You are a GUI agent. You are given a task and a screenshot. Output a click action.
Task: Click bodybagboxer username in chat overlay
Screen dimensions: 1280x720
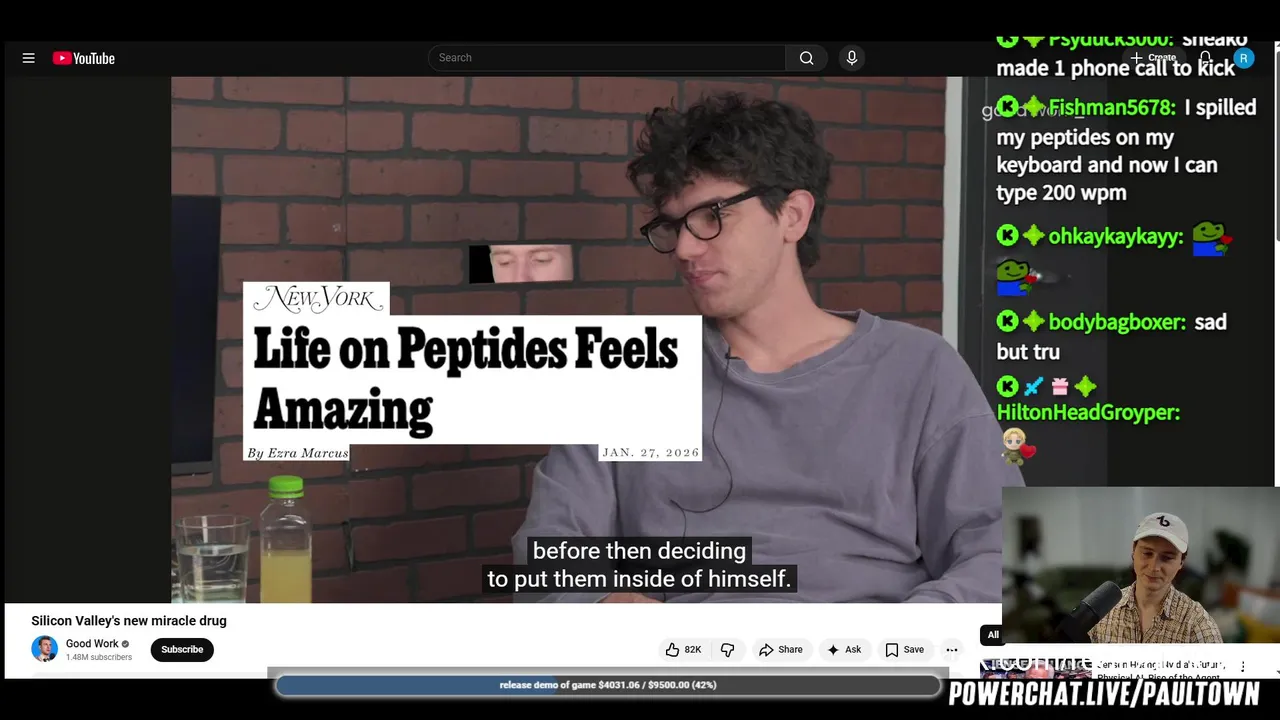1117,322
